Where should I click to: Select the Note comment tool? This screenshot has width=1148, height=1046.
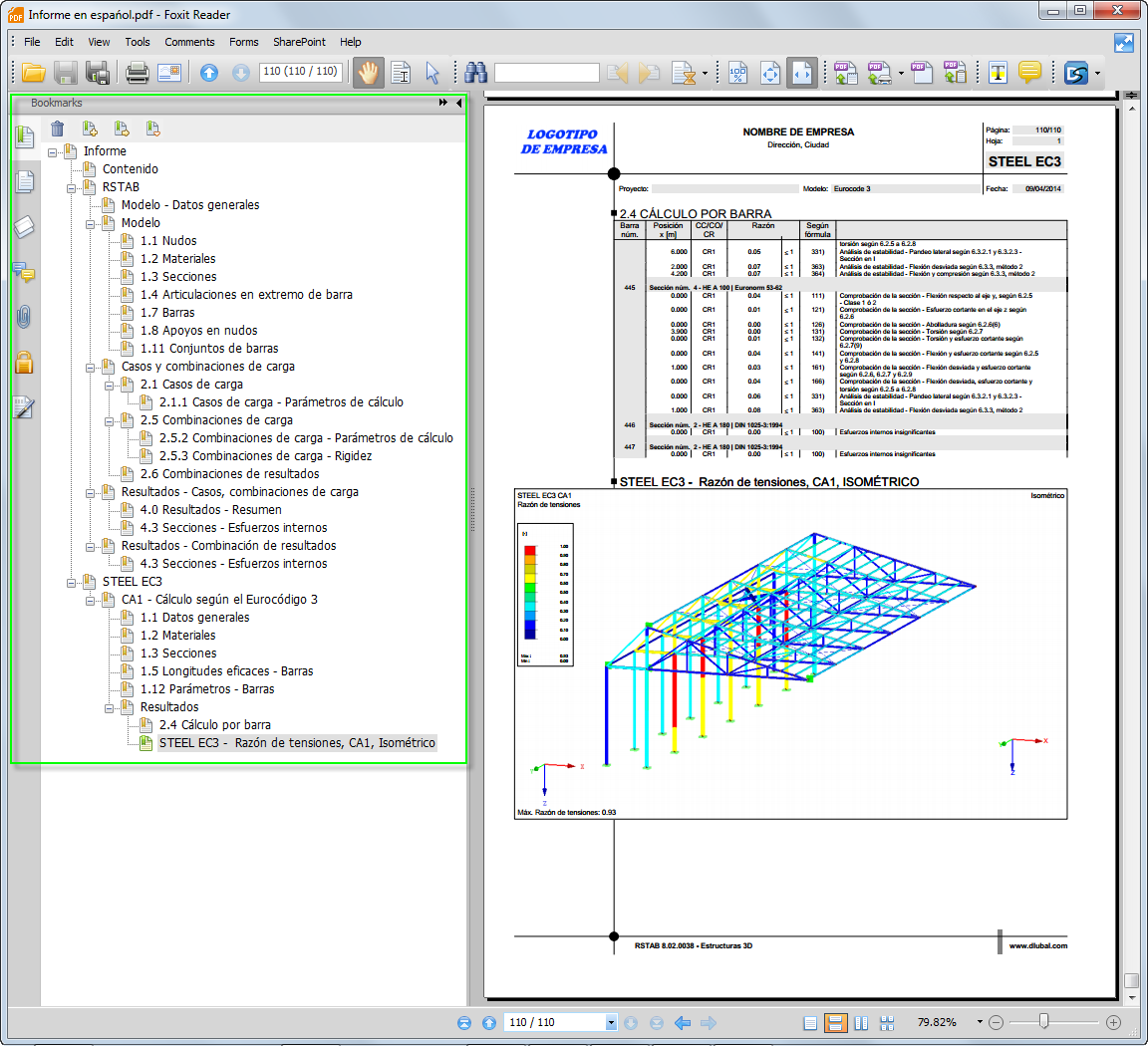[1029, 73]
